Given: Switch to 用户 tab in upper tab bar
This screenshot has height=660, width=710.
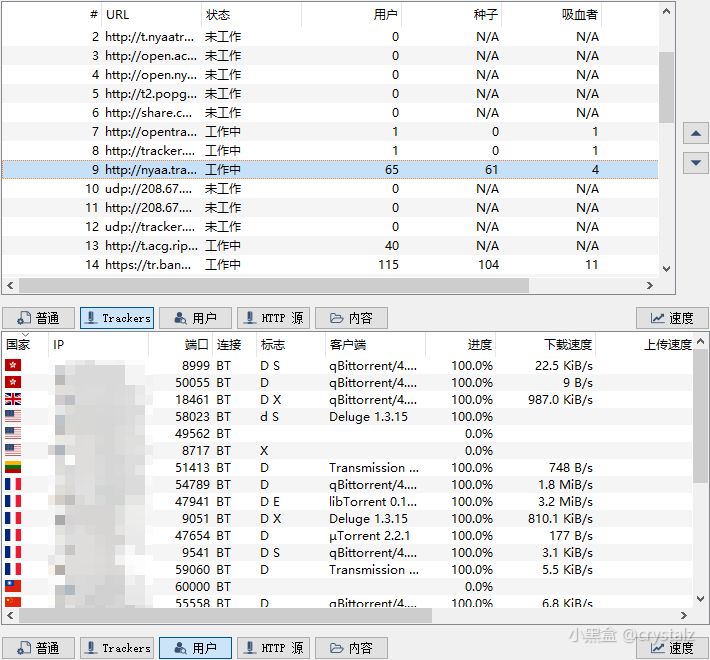Looking at the screenshot, I should pos(195,318).
